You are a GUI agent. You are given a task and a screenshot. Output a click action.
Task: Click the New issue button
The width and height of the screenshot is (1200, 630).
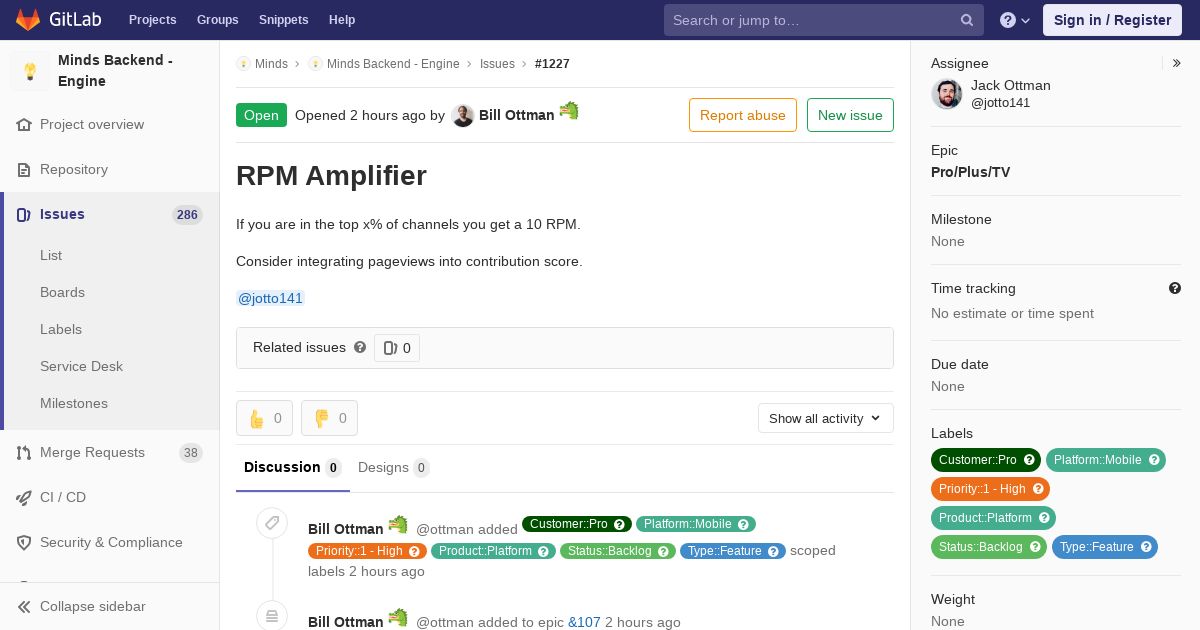click(x=850, y=115)
